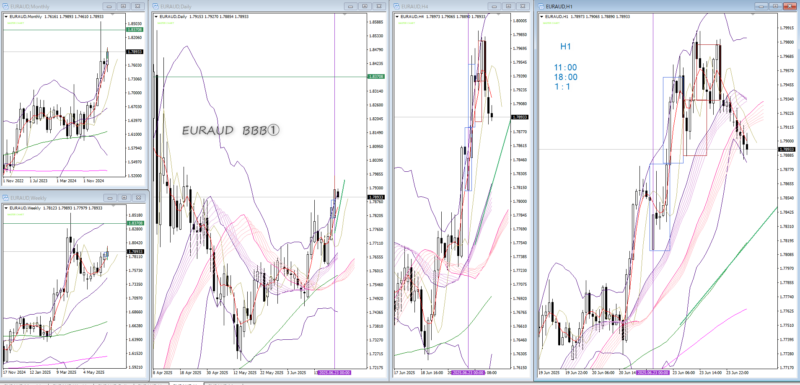Screen dimensions: 800x385
Task: Click the EURAUD,Monthly window icon
Action: (x=6, y=7)
